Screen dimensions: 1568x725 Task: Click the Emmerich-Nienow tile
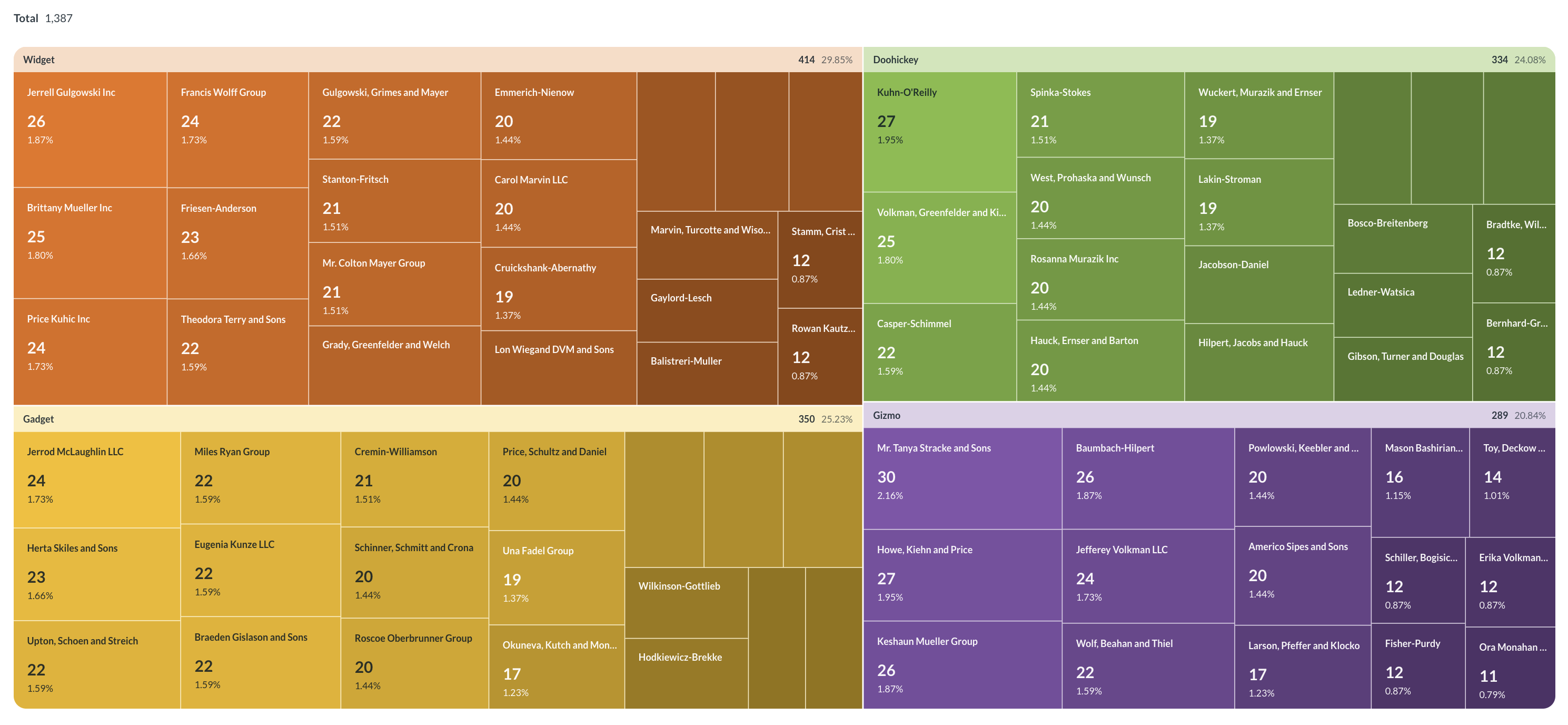pyautogui.click(x=559, y=116)
